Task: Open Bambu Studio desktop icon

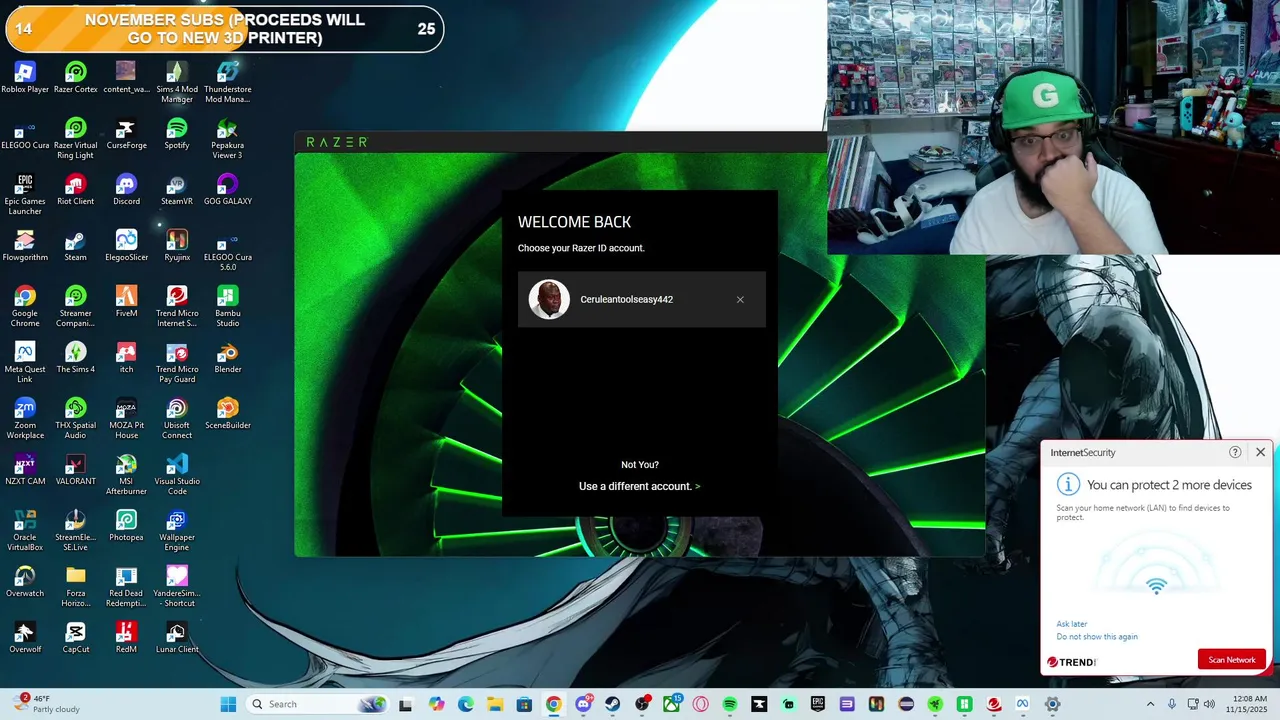Action: tap(227, 306)
